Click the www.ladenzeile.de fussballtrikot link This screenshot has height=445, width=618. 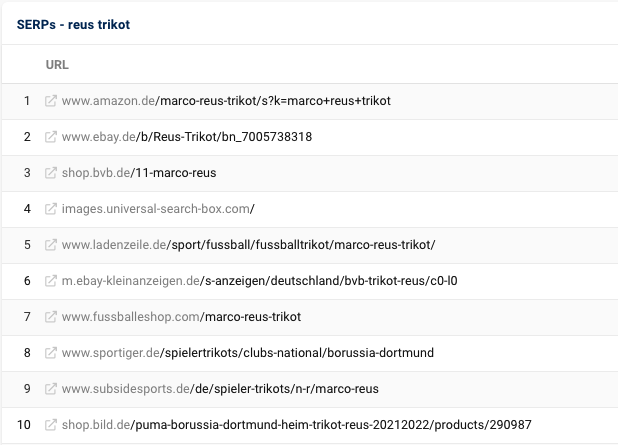249,245
